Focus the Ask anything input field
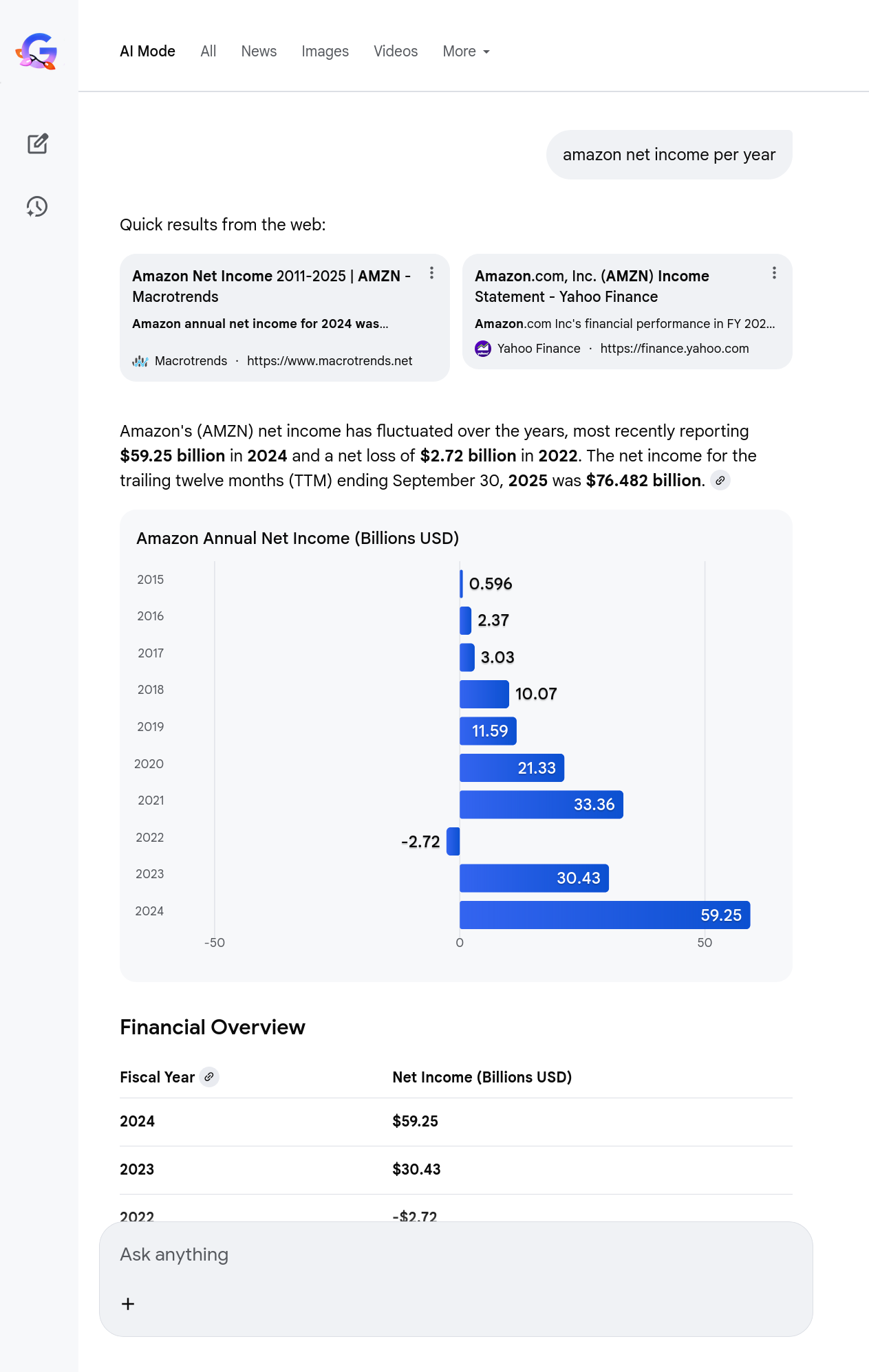Image resolution: width=869 pixels, height=1372 pixels. click(x=454, y=1255)
